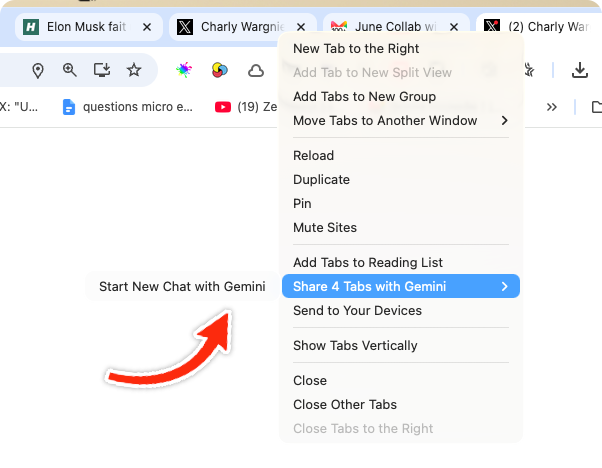
Task: Open the all bookmarks folder icon
Action: tap(597, 107)
